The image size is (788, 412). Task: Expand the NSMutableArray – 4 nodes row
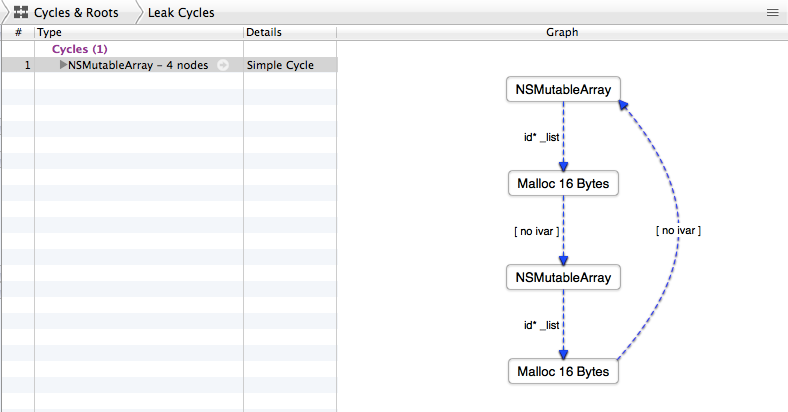tap(64, 65)
